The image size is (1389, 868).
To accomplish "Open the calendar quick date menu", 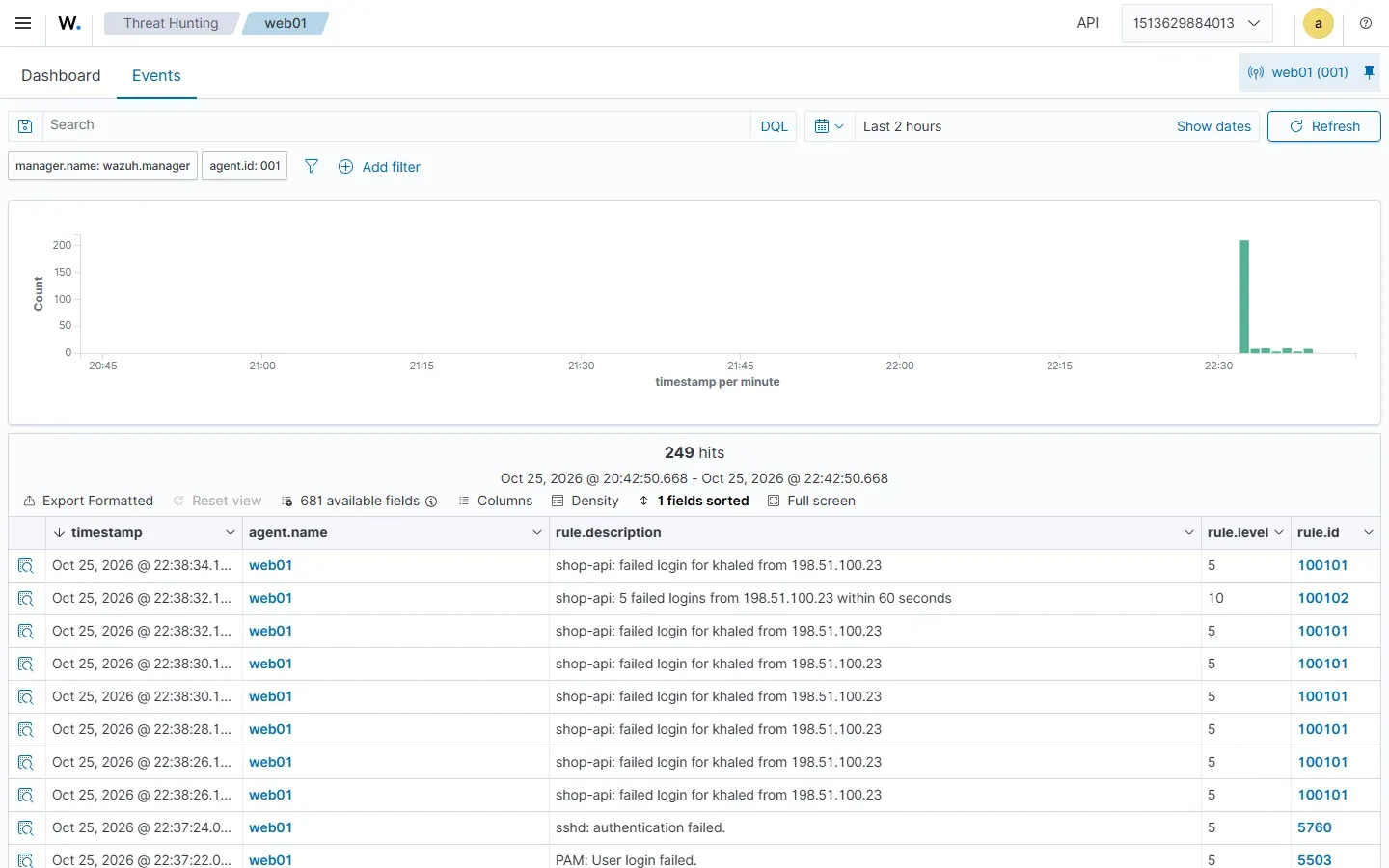I will point(829,126).
